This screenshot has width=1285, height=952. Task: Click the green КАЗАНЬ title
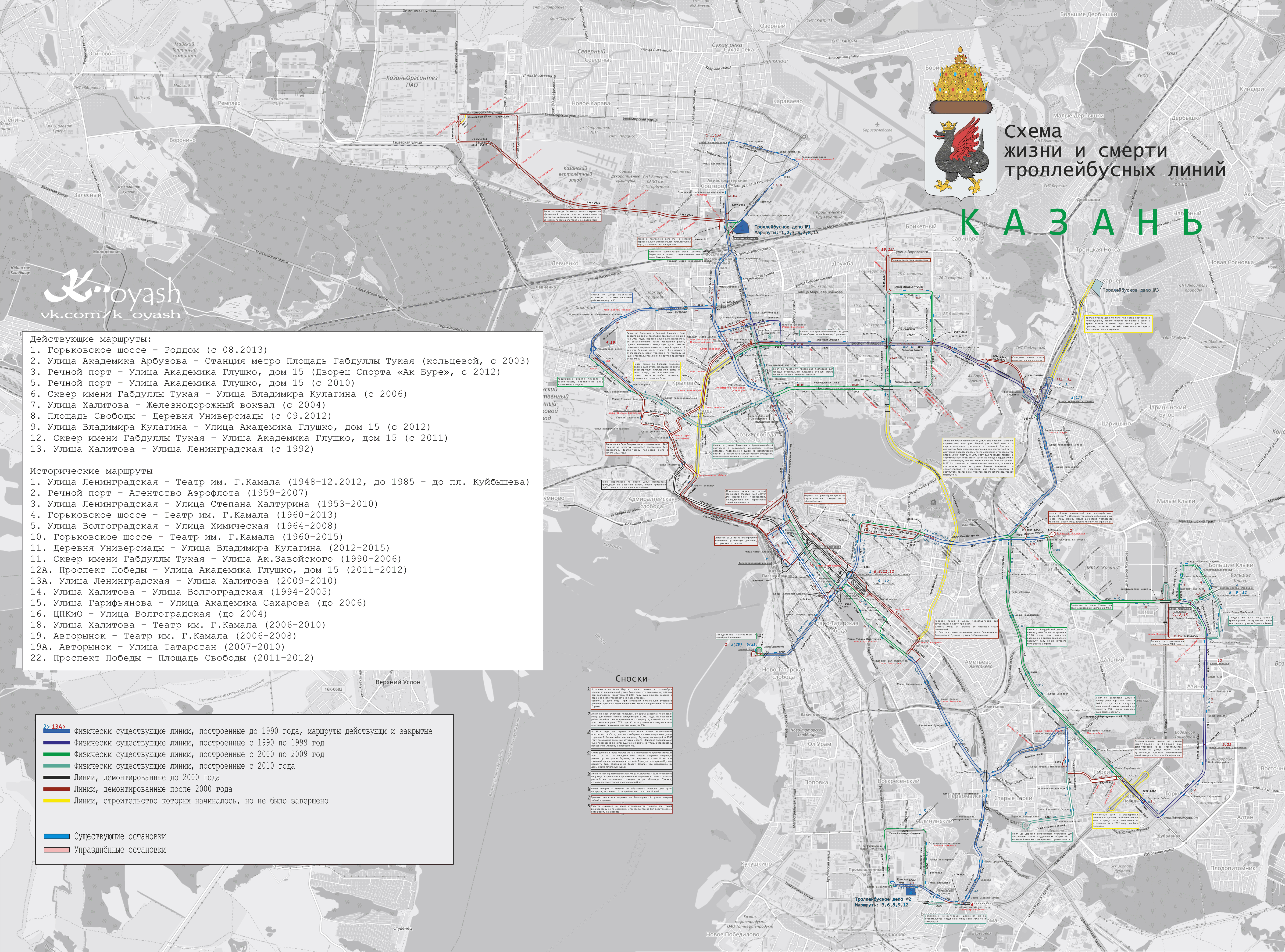click(1082, 222)
